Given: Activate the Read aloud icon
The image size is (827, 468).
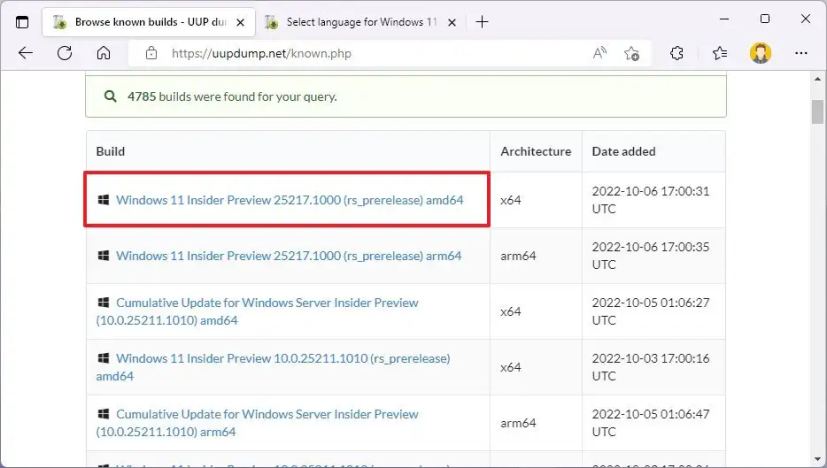Looking at the screenshot, I should click(600, 53).
